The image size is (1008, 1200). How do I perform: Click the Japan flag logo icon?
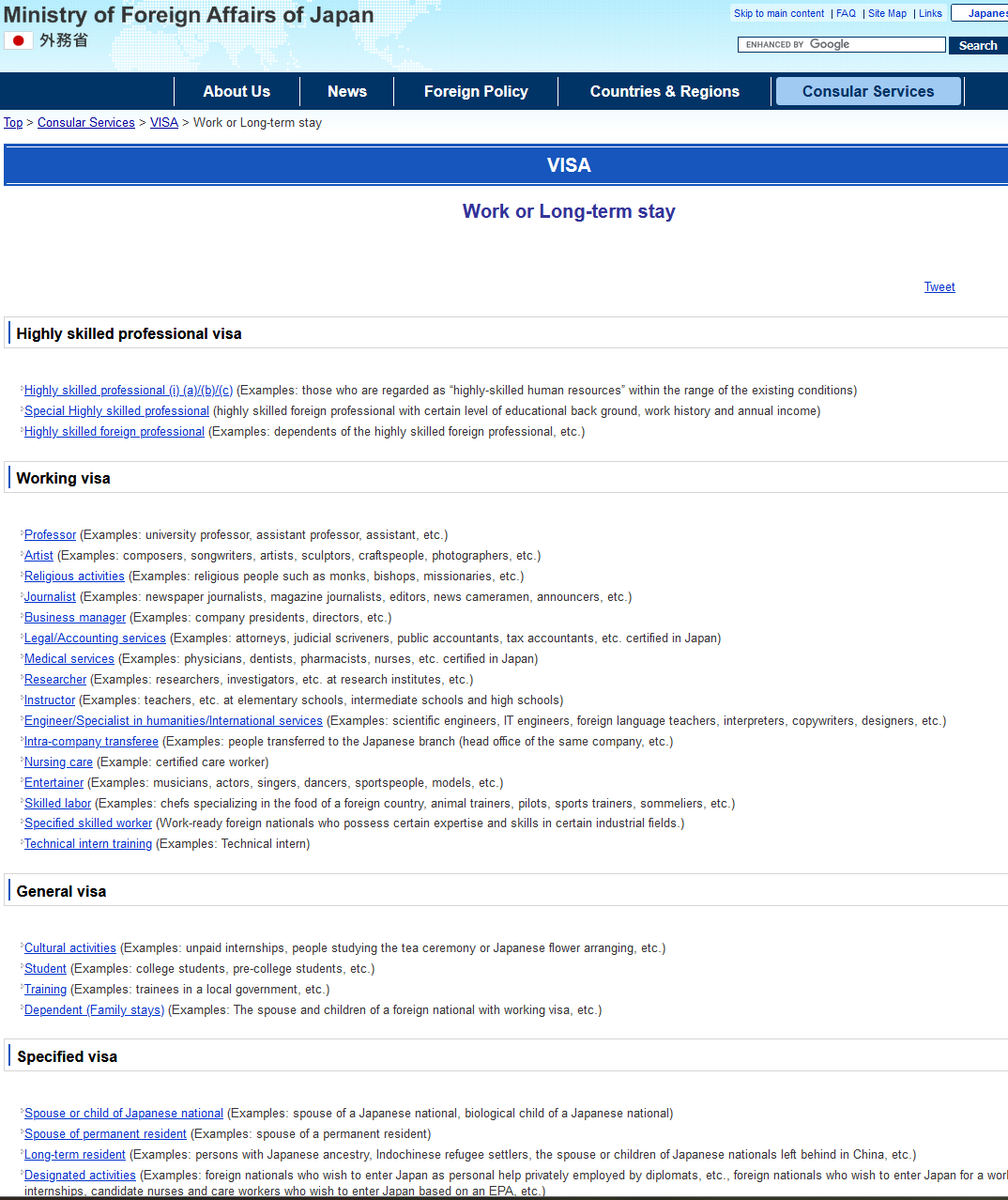[18, 40]
